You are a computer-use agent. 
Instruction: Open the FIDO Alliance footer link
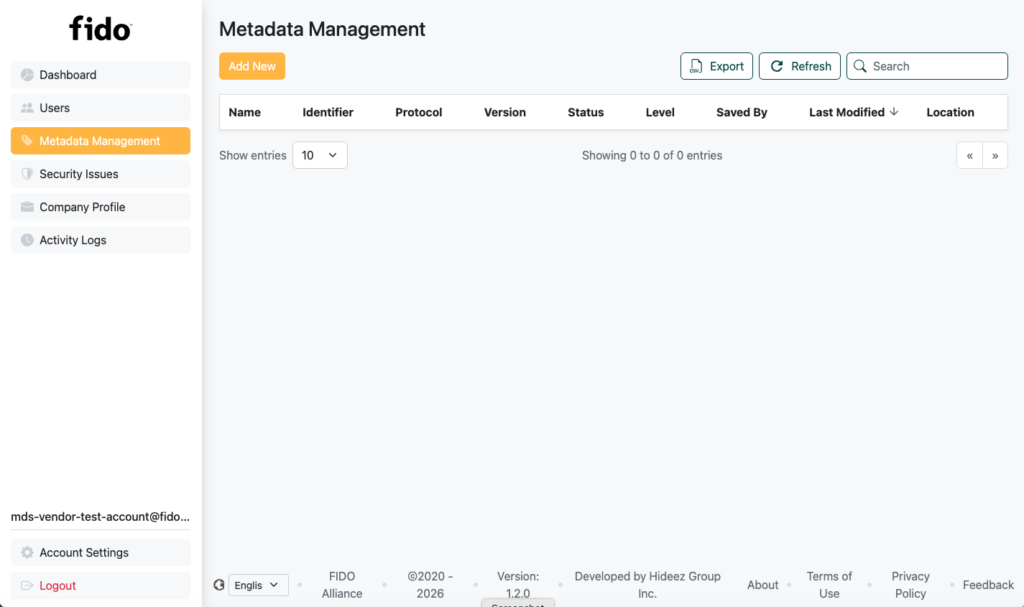coord(342,585)
